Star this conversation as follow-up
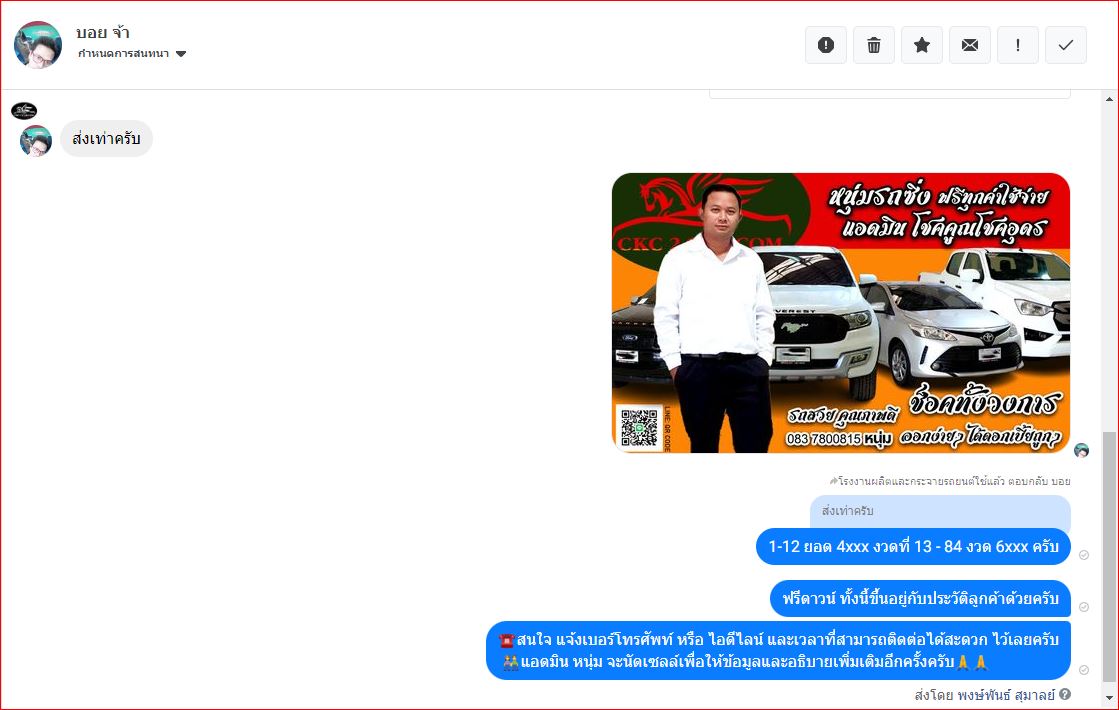Viewport: 1119px width, 710px height. (x=921, y=45)
